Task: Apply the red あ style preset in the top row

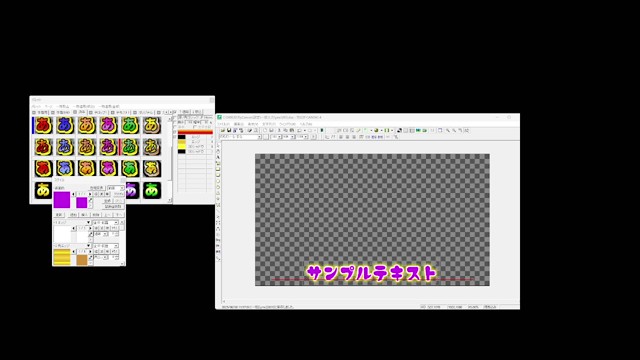Action: point(43,125)
